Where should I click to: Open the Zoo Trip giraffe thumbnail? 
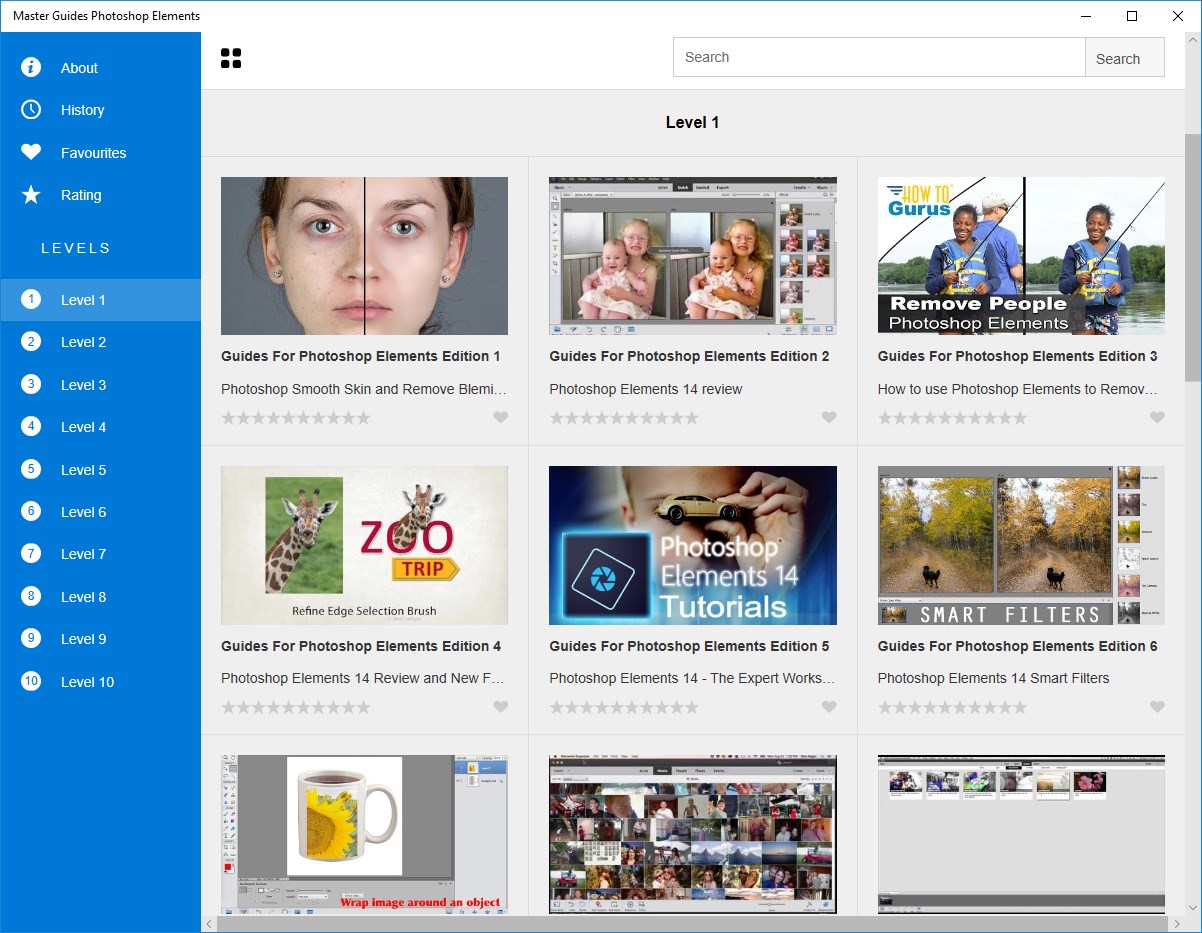click(x=364, y=545)
